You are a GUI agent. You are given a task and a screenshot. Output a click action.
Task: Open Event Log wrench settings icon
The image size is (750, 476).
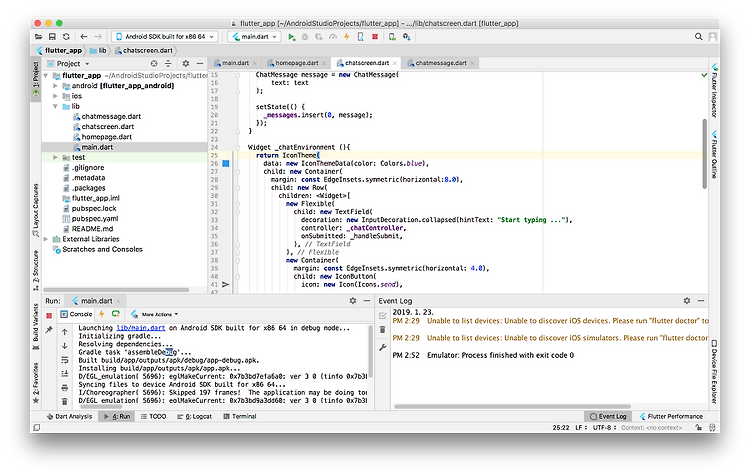pyautogui.click(x=382, y=347)
